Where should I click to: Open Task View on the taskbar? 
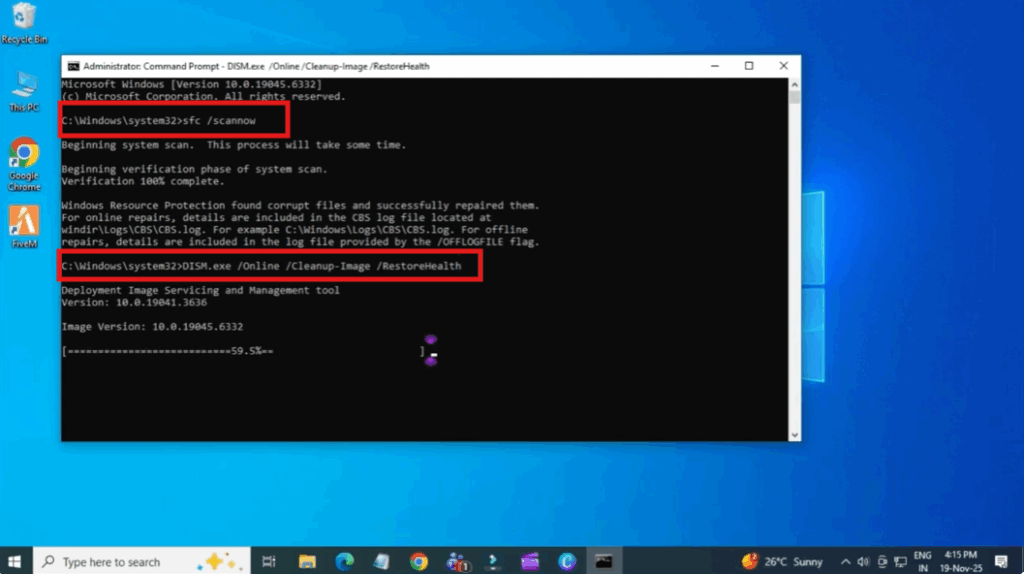click(x=268, y=562)
